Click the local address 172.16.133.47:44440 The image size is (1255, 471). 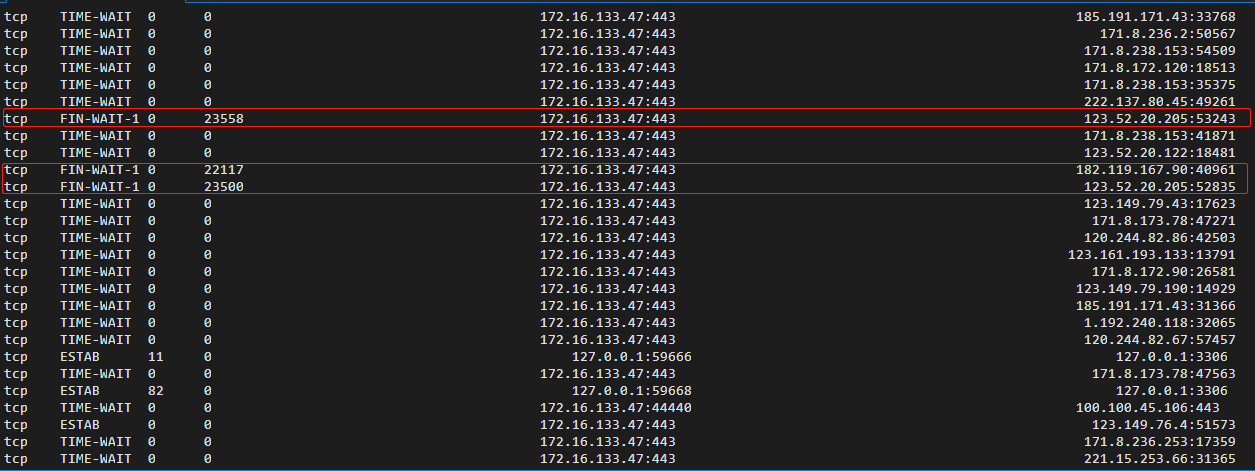tap(616, 407)
